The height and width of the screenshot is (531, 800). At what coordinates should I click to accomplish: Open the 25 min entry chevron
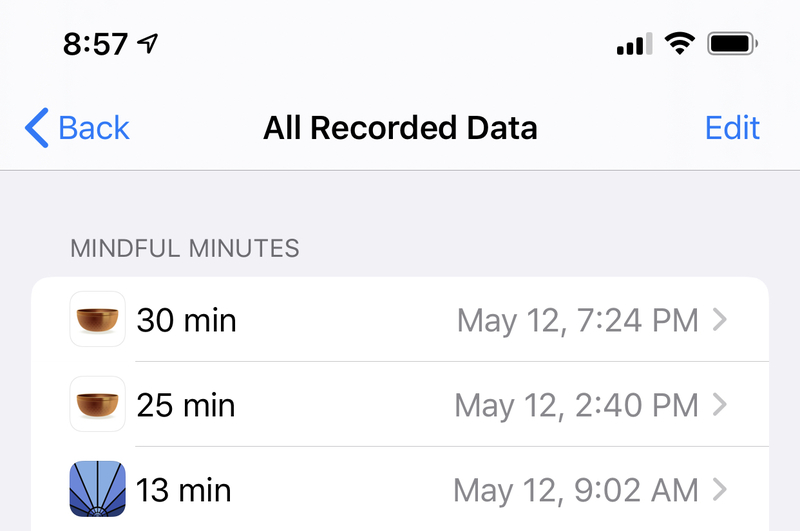click(719, 404)
